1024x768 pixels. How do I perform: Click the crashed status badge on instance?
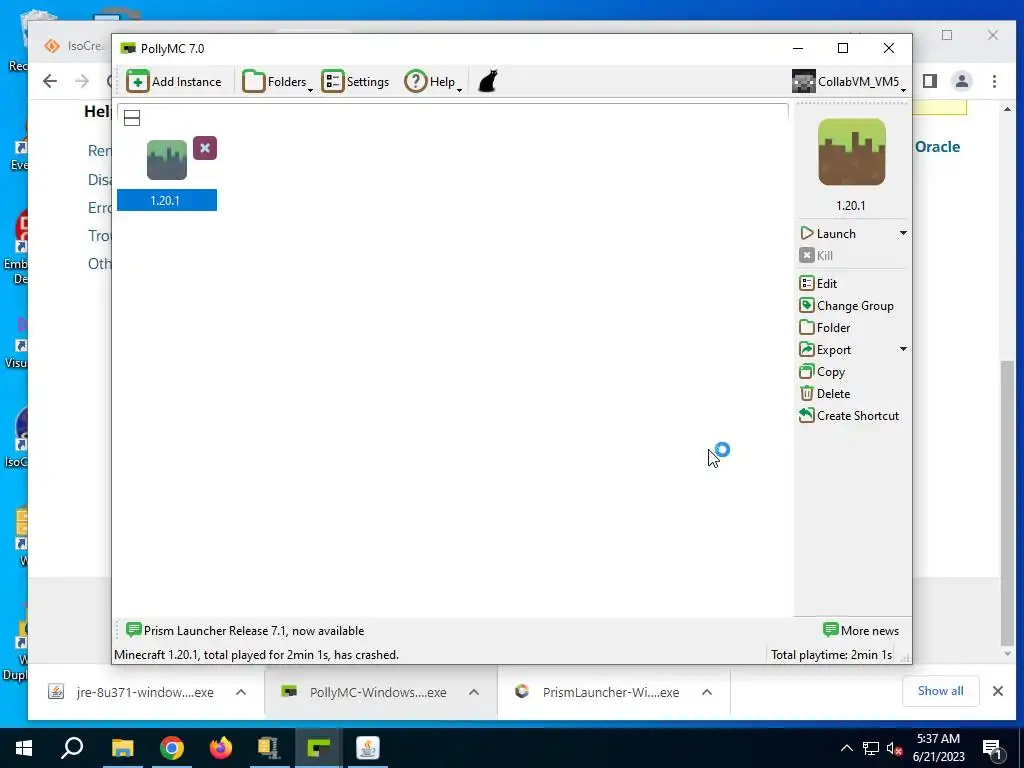coord(205,148)
